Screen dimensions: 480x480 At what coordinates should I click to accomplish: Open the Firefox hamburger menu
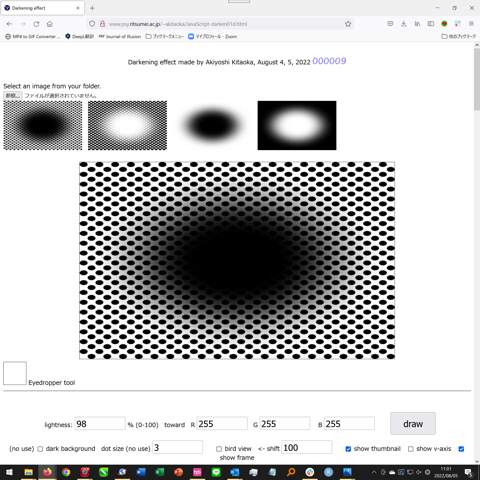(x=471, y=24)
